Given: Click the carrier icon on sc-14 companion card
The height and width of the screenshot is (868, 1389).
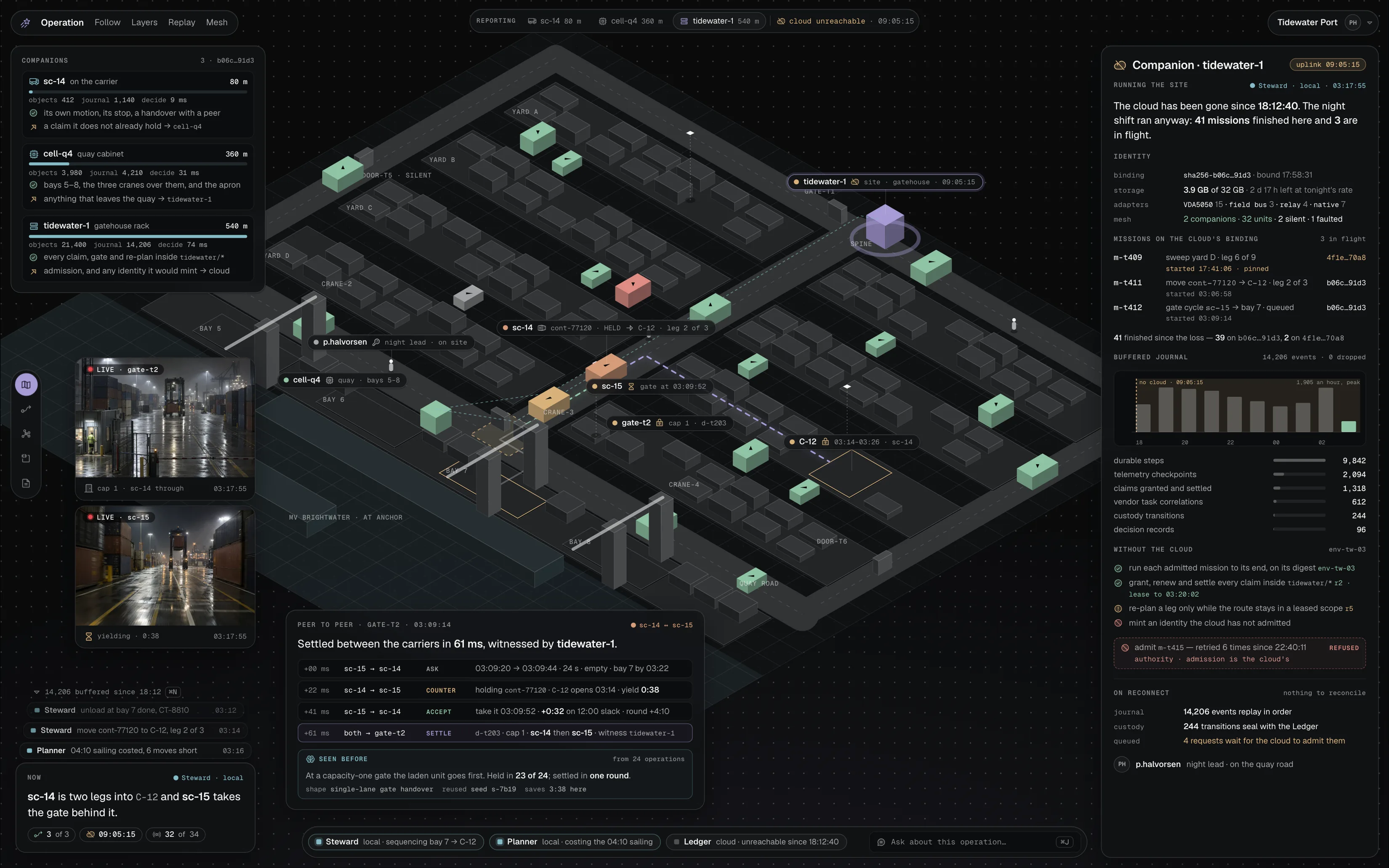Looking at the screenshot, I should tap(34, 82).
